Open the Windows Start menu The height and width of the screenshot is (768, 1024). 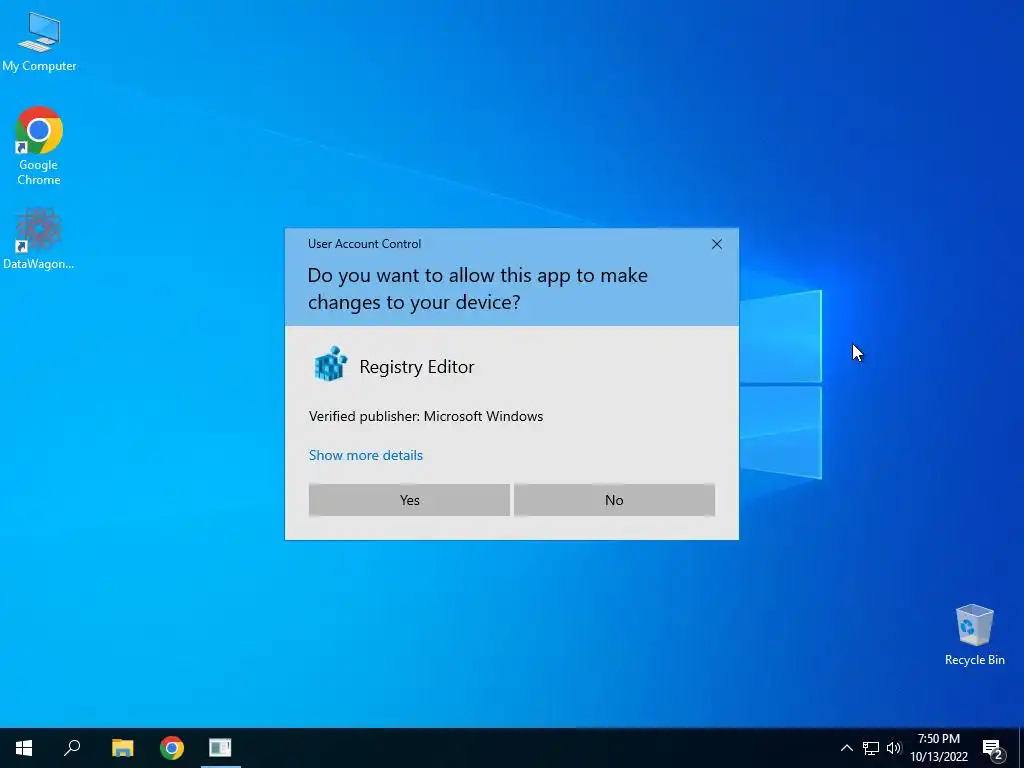click(24, 748)
